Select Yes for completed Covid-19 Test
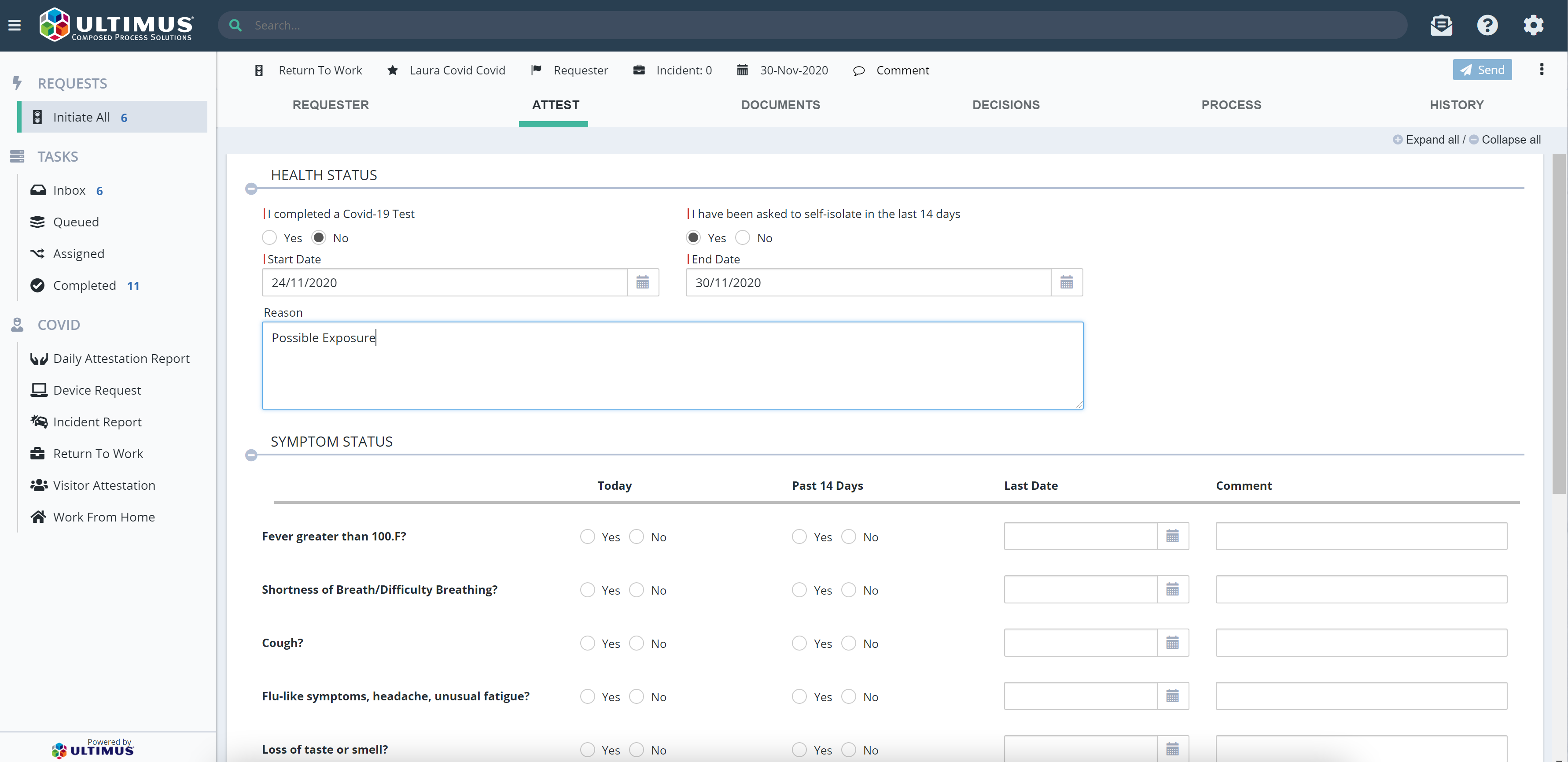 click(269, 237)
